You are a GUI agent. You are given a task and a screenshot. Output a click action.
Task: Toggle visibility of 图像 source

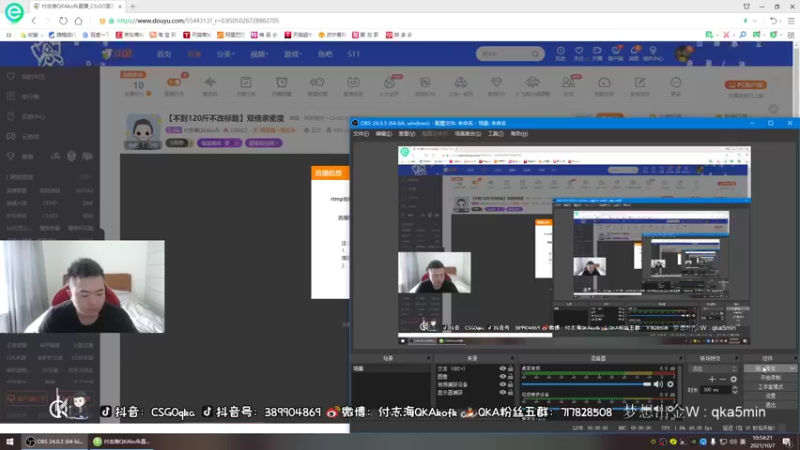(x=503, y=377)
